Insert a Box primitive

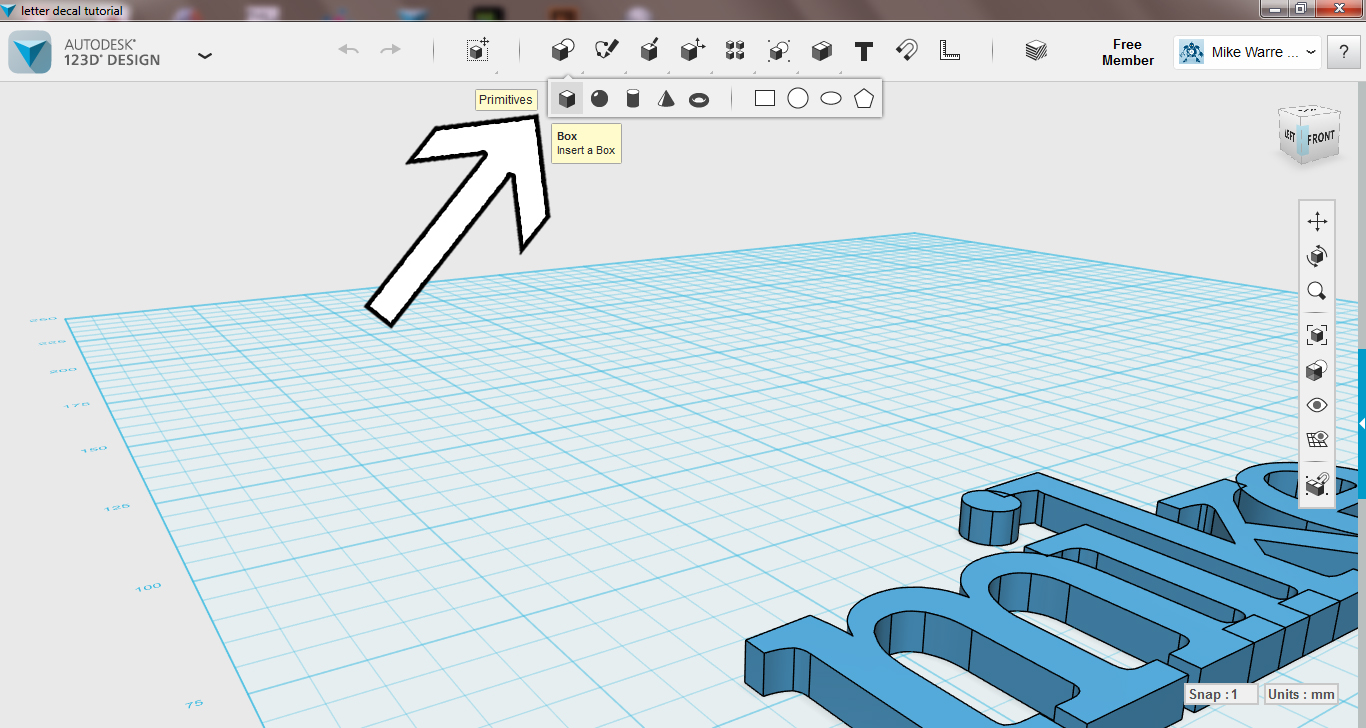567,98
